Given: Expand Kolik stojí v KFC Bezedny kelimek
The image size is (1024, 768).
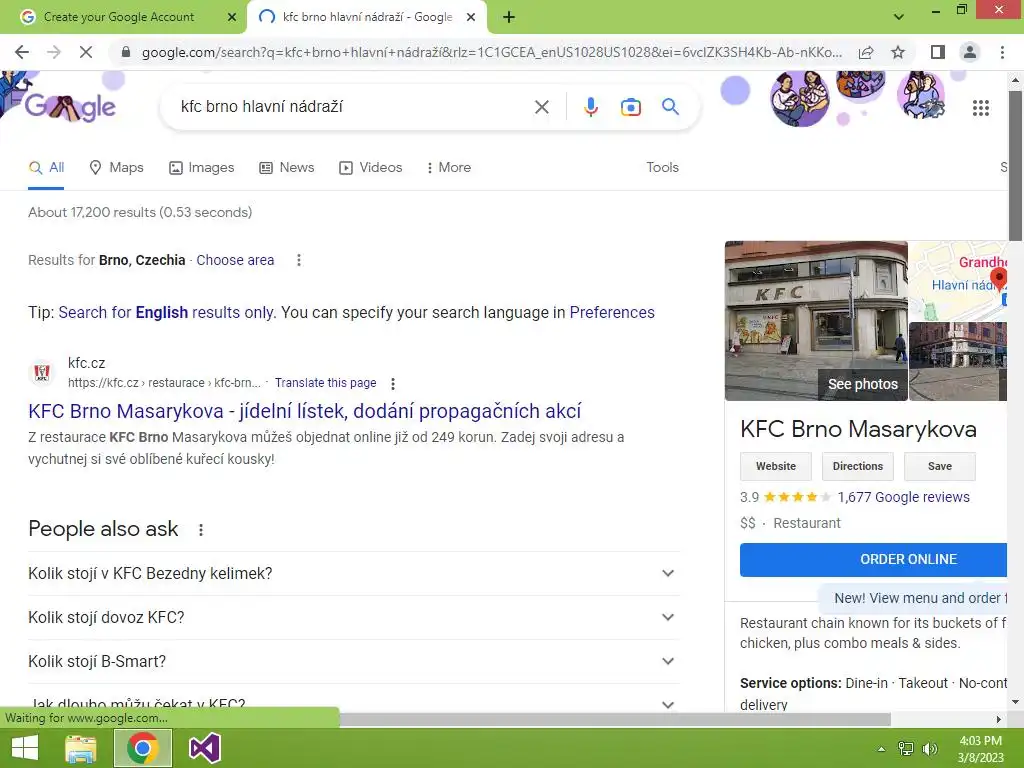Looking at the screenshot, I should tap(353, 573).
